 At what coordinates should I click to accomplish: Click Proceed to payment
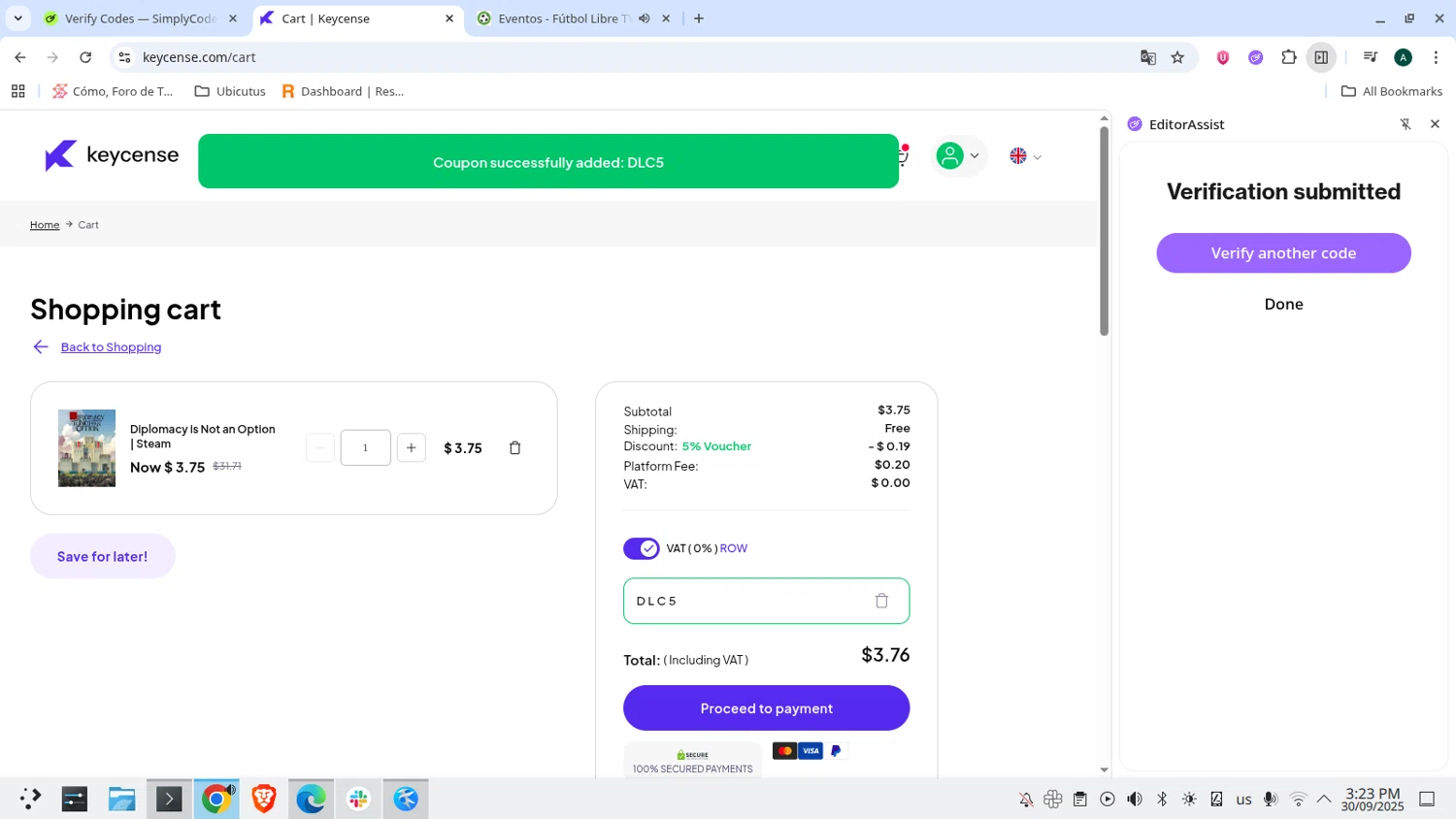click(767, 708)
